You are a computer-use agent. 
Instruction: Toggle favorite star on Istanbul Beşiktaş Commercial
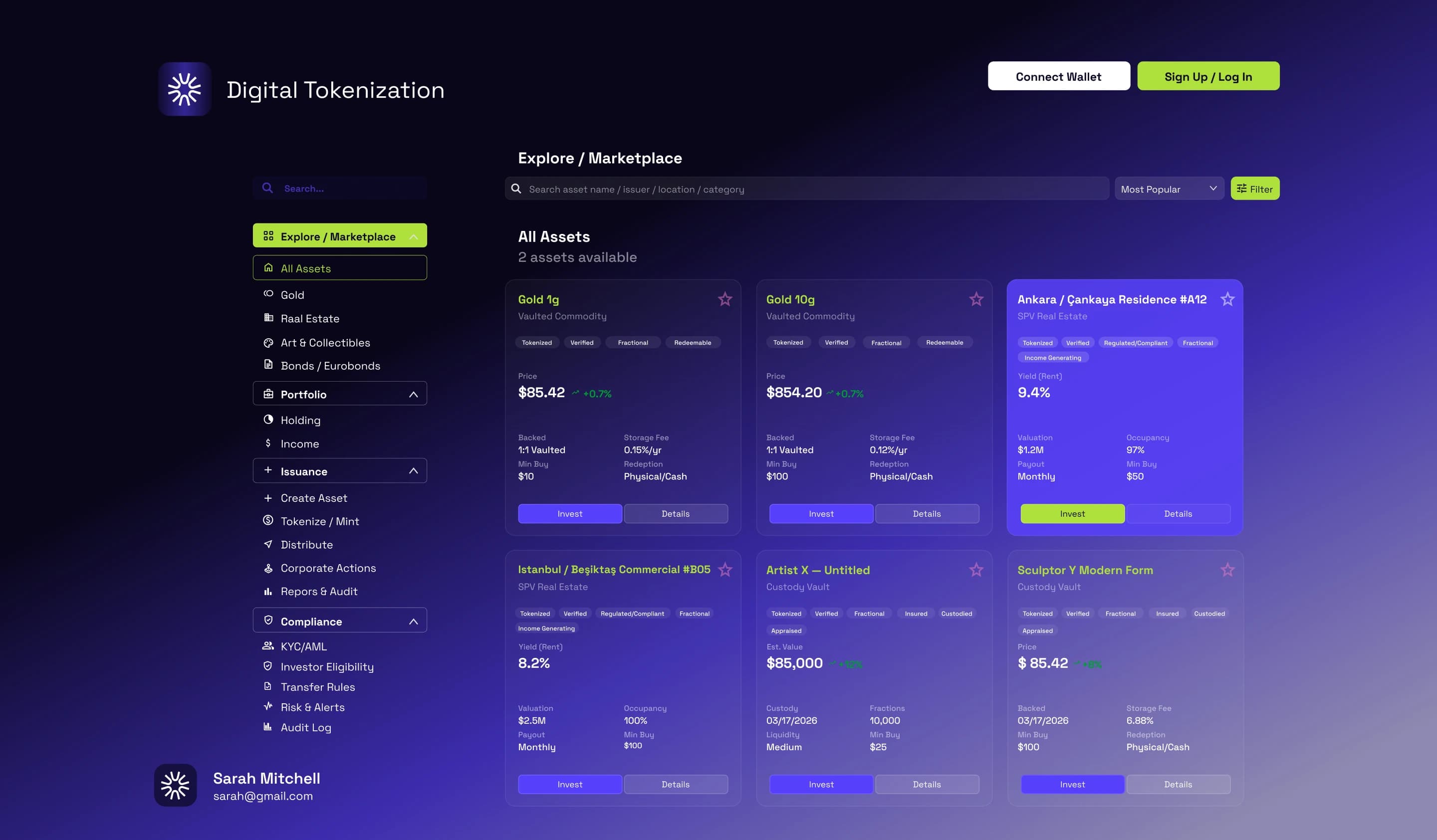coord(725,570)
